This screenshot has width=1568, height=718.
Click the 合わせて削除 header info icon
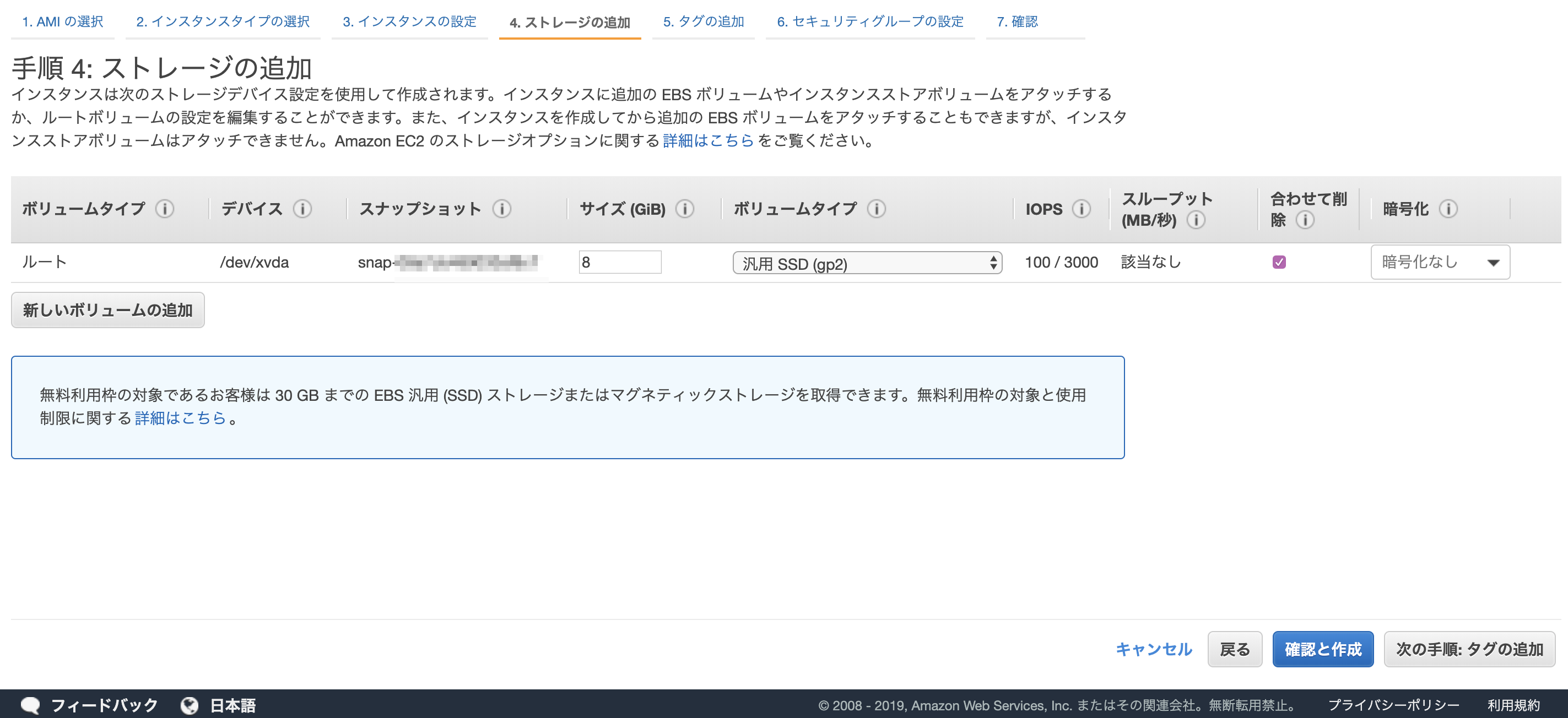pos(1305,221)
